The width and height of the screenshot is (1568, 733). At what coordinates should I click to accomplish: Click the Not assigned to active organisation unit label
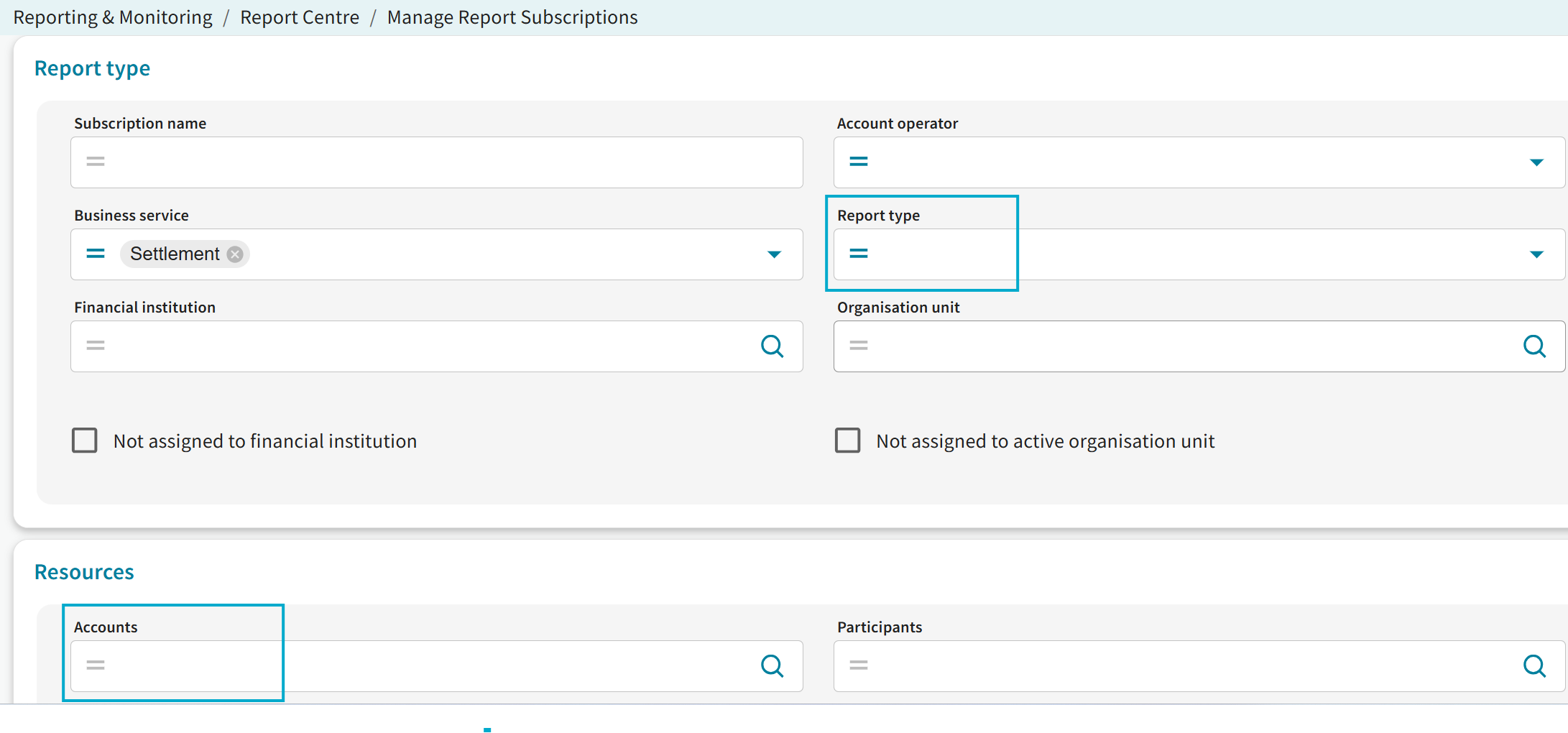1046,441
